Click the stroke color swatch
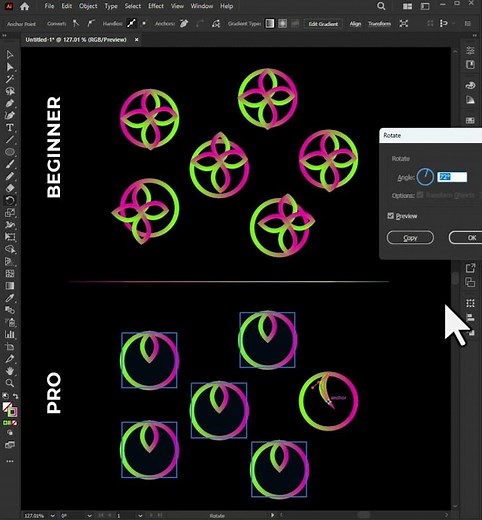 click(12, 412)
